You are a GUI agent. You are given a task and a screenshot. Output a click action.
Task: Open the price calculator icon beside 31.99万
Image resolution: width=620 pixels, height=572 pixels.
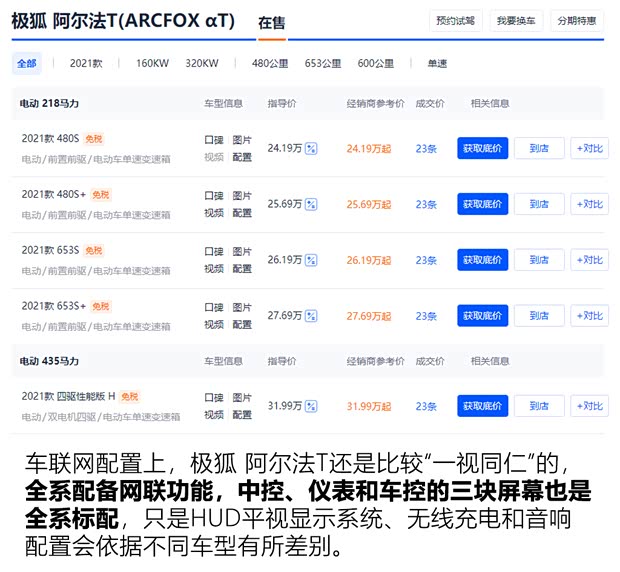311,406
